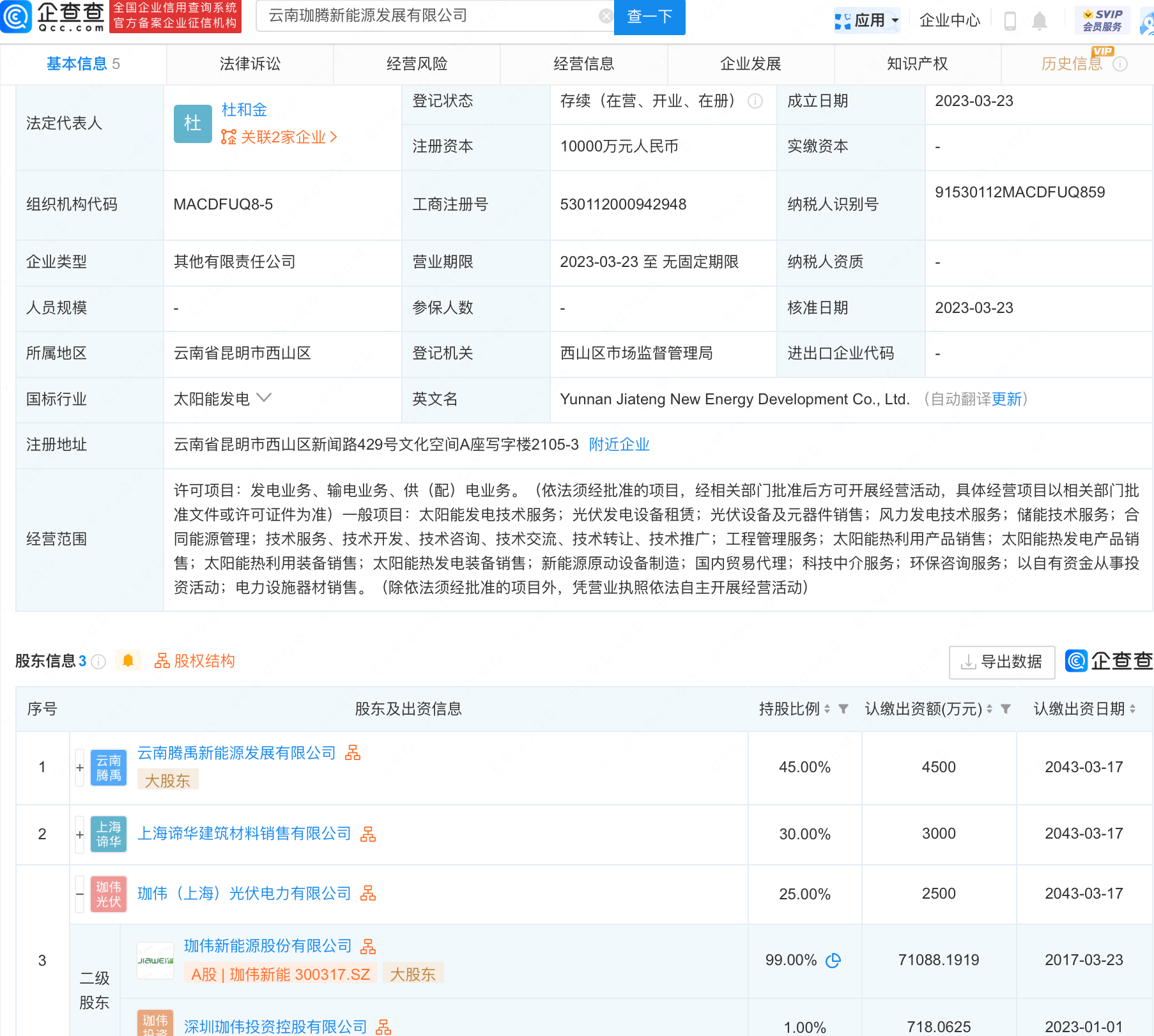Open 深圳珈伟投资控股有限公司 link

pos(275,1027)
